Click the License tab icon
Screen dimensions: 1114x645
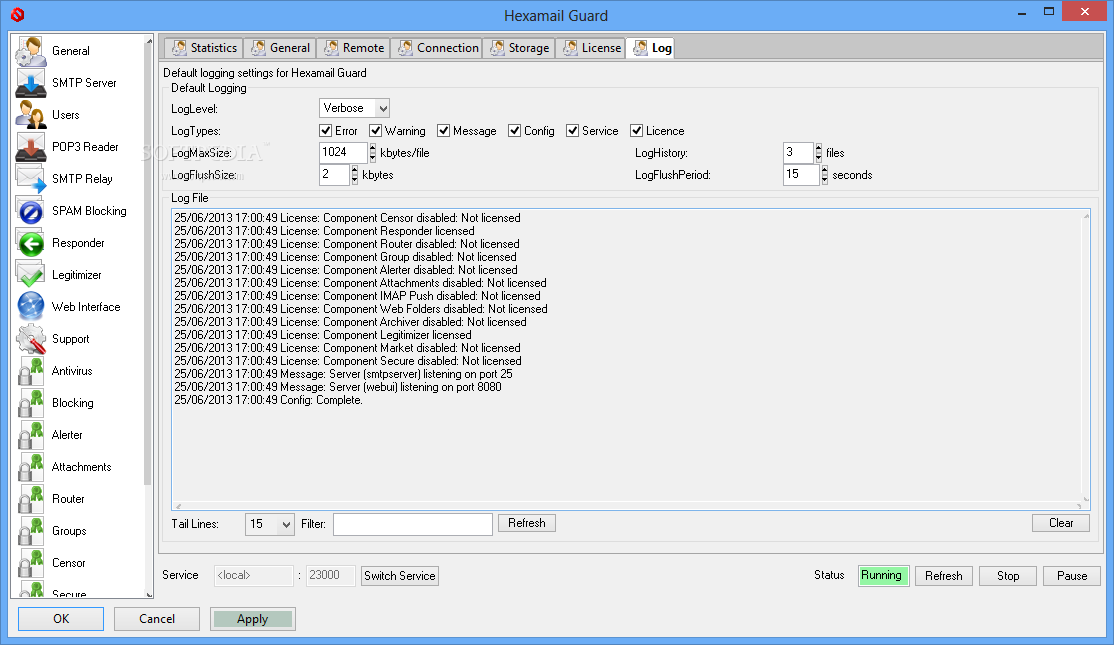[x=570, y=48]
